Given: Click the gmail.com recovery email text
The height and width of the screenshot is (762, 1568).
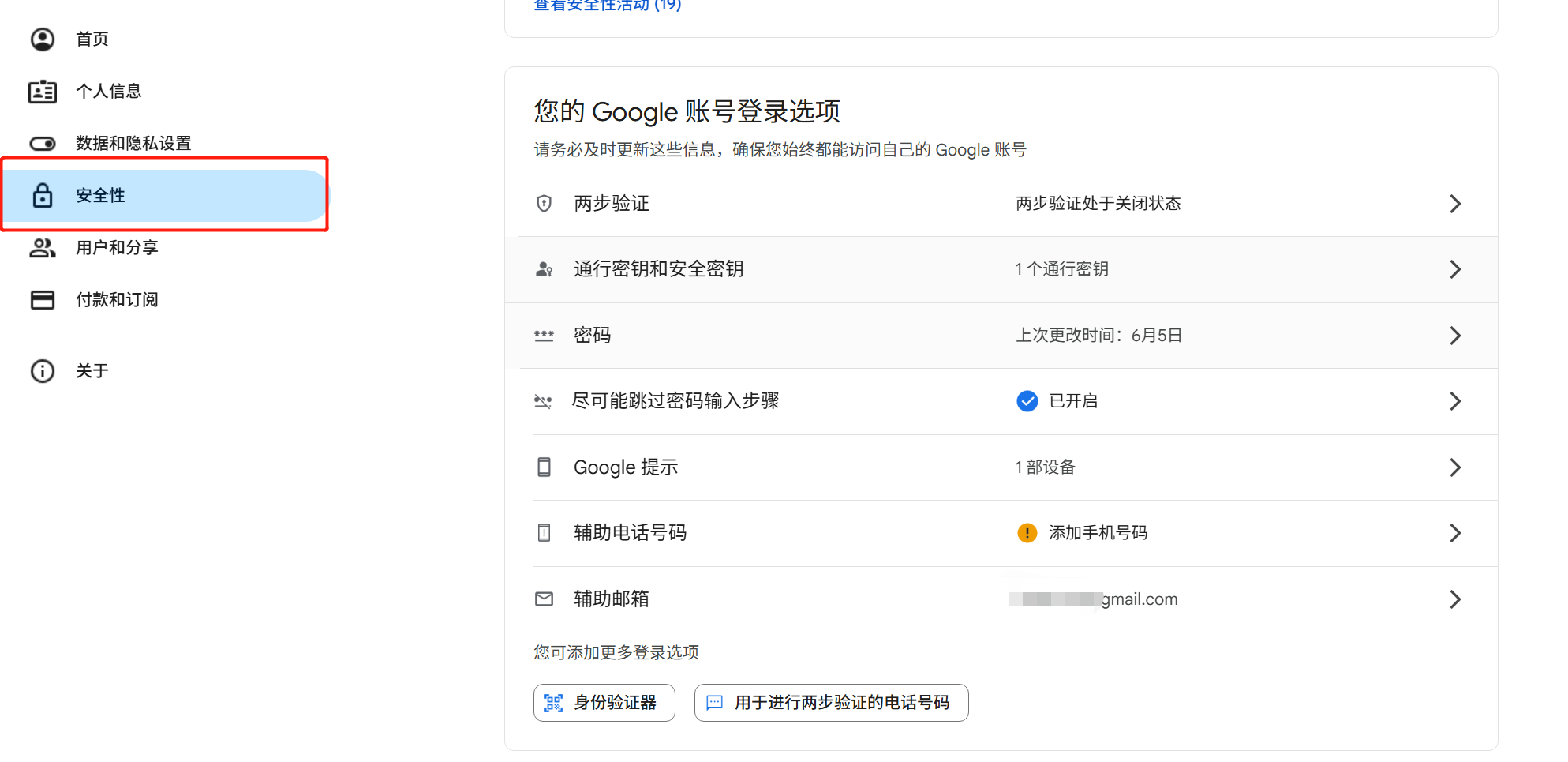Looking at the screenshot, I should pos(1093,599).
